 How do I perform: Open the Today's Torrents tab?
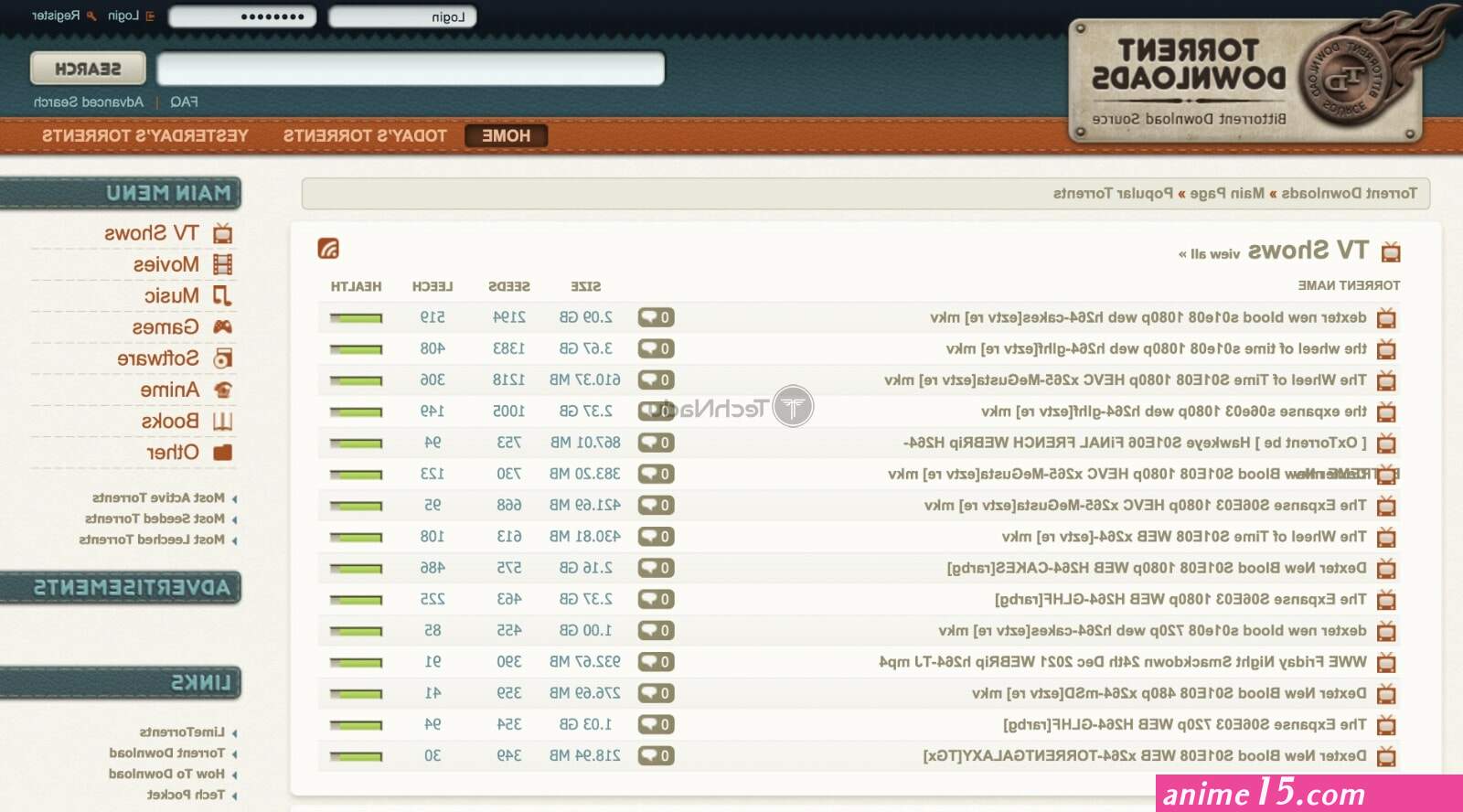click(x=365, y=135)
